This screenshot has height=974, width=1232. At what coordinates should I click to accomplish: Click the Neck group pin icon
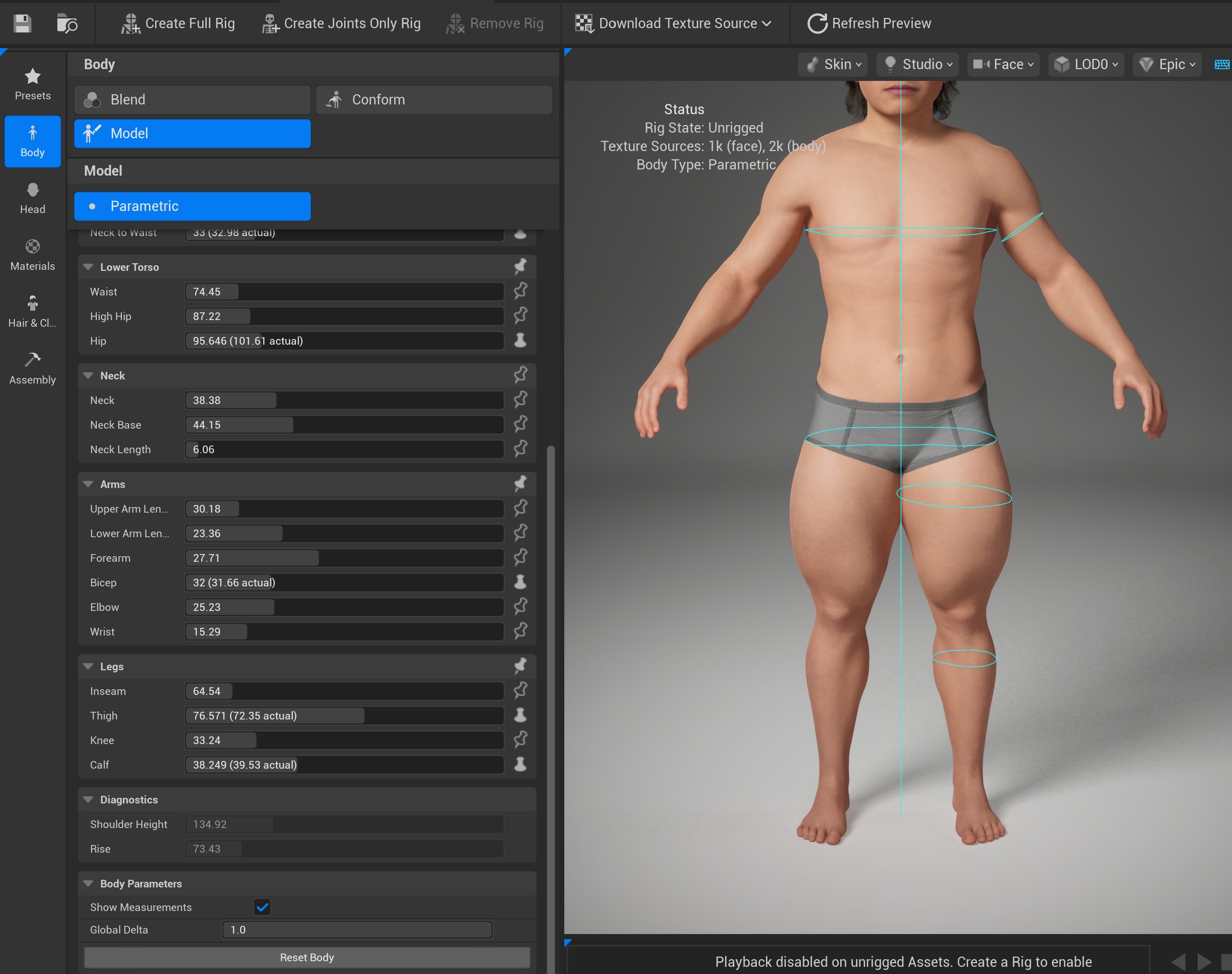pos(520,375)
